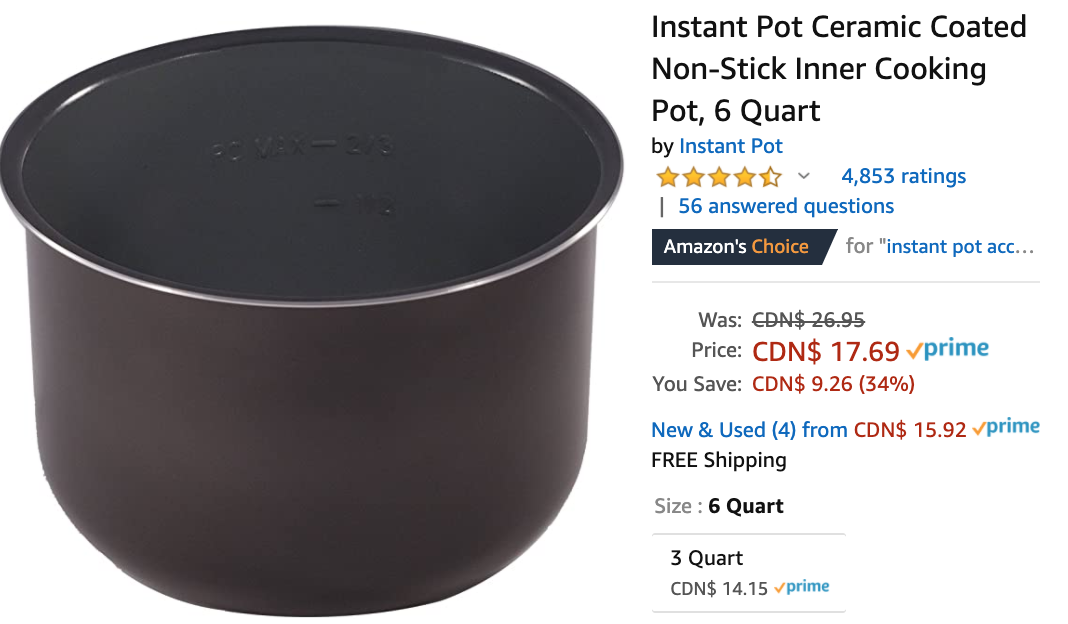The height and width of the screenshot is (624, 1068).
Task: Click the struck-through CDN$ 26.95 price
Action: (808, 319)
